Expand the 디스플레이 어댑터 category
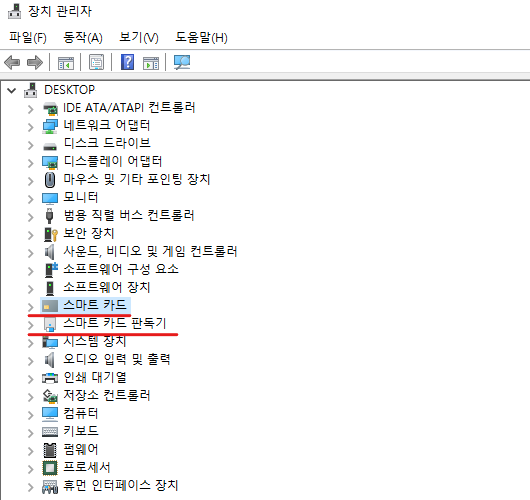 pos(31,163)
